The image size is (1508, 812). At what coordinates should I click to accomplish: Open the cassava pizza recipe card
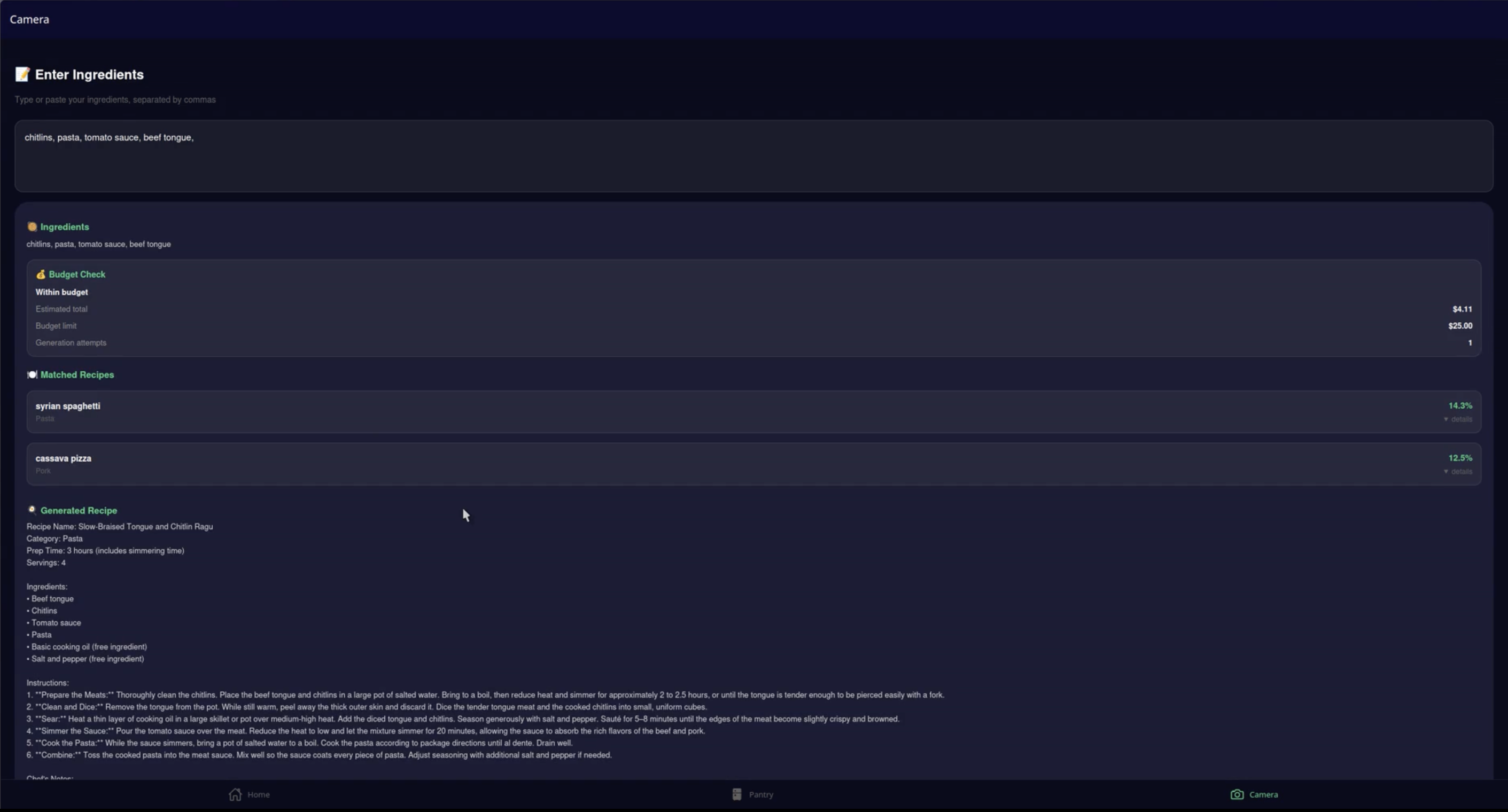(x=754, y=464)
